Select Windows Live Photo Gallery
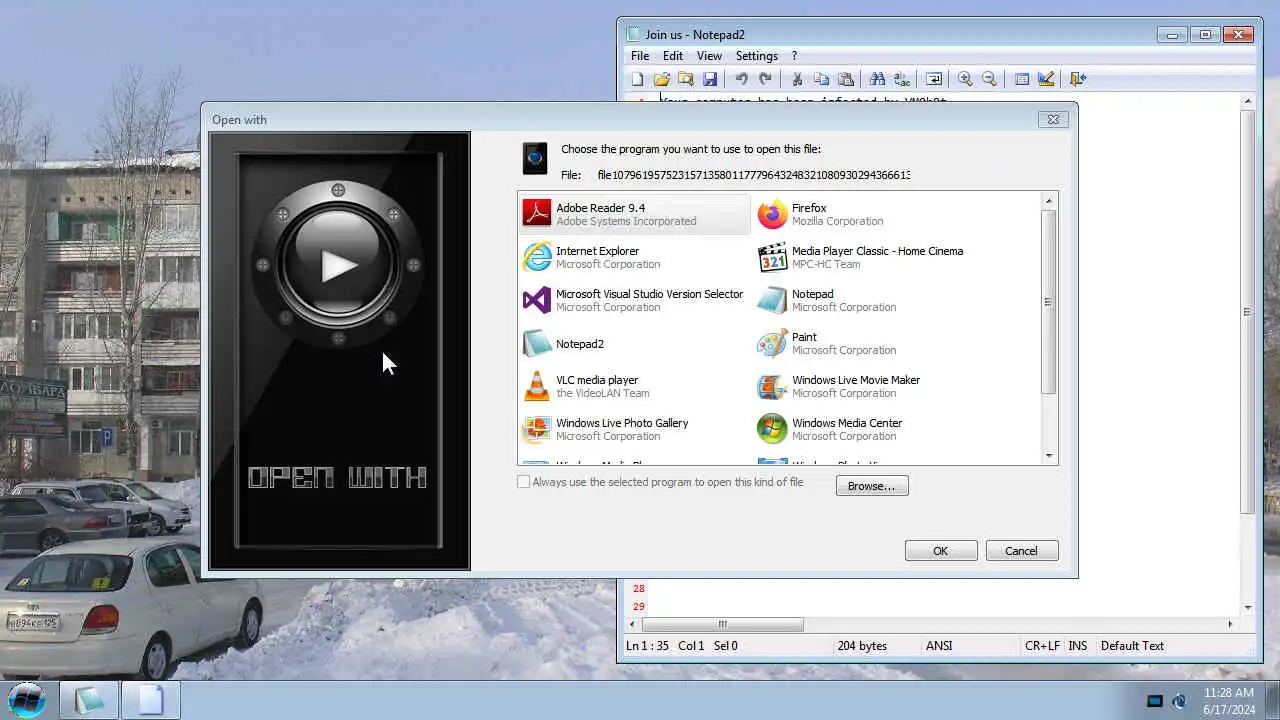This screenshot has width=1280, height=720. (634, 429)
